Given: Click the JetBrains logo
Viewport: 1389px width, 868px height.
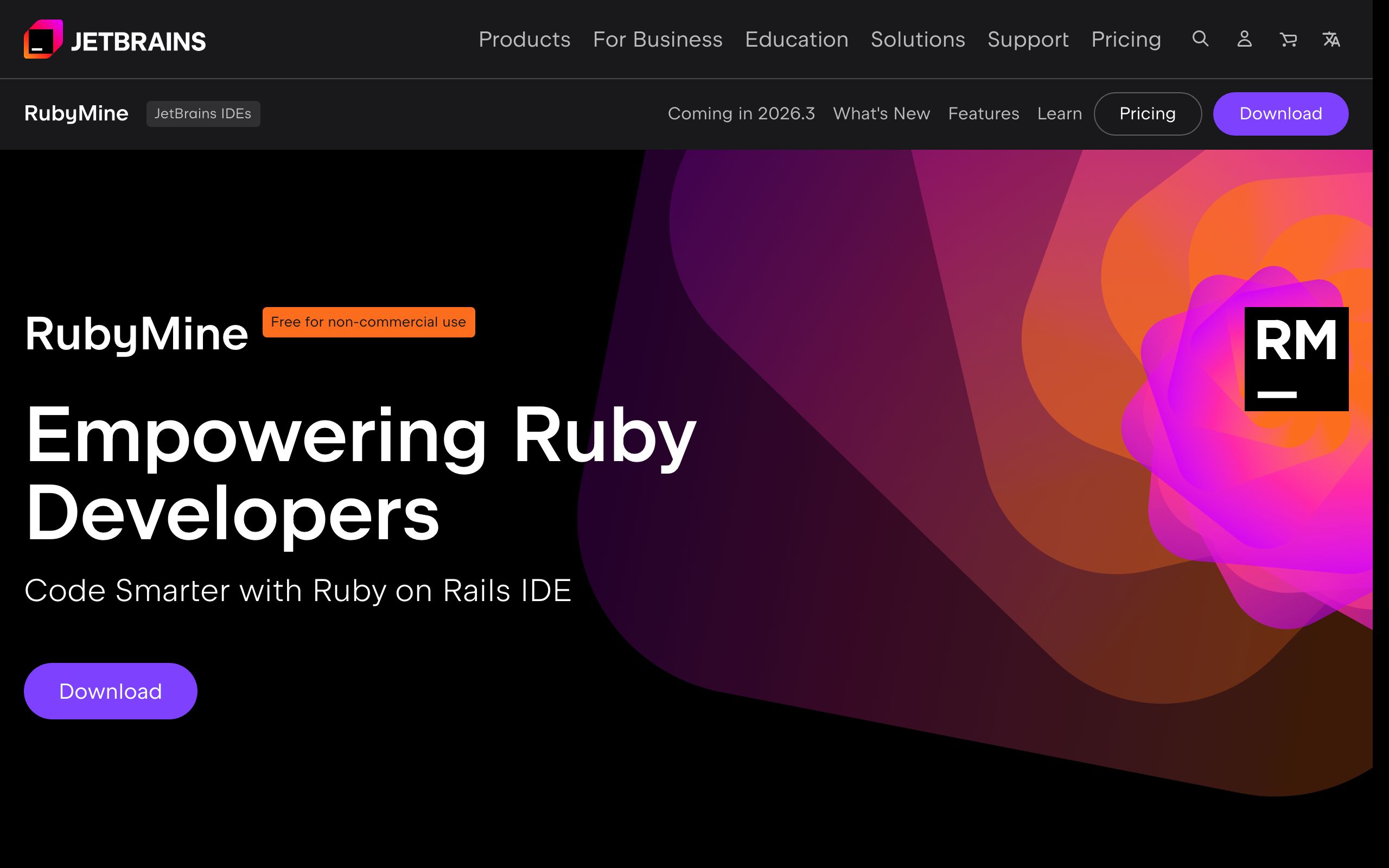Looking at the screenshot, I should [115, 40].
